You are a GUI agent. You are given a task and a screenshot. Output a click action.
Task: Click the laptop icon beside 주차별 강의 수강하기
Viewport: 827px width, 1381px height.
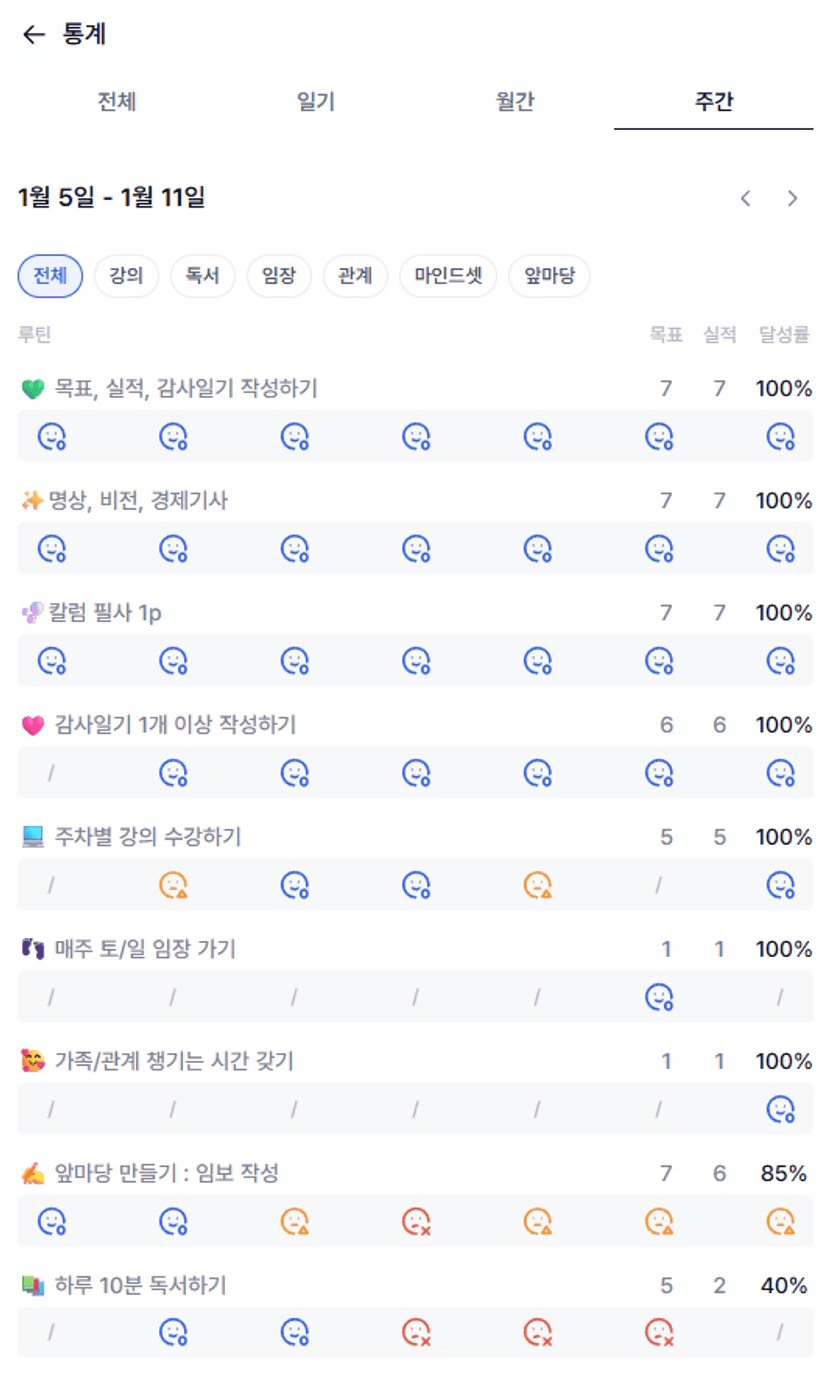coord(33,837)
